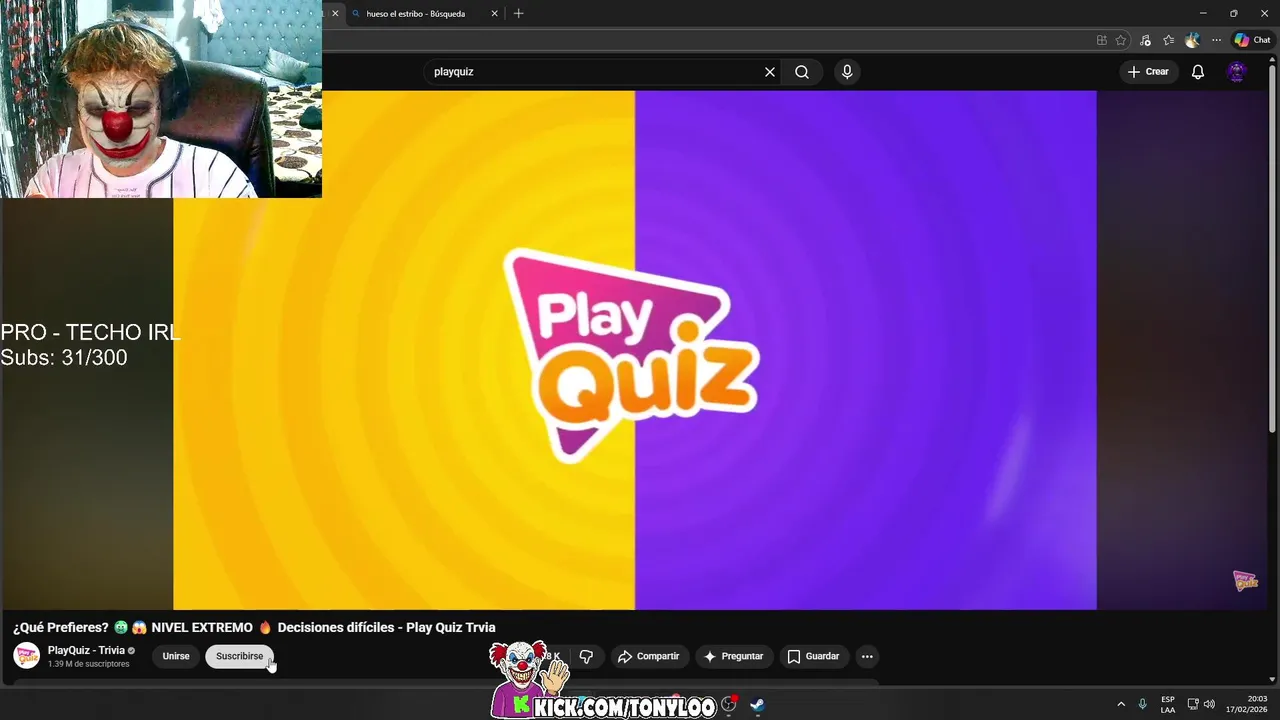Click the PlayQuiz watermark in video corner
Screen dimensions: 1280x720
pyautogui.click(x=1245, y=581)
